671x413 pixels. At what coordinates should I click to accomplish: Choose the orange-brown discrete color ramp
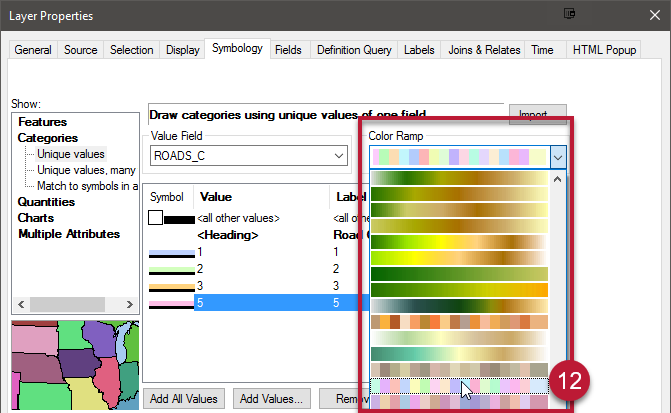pos(460,322)
